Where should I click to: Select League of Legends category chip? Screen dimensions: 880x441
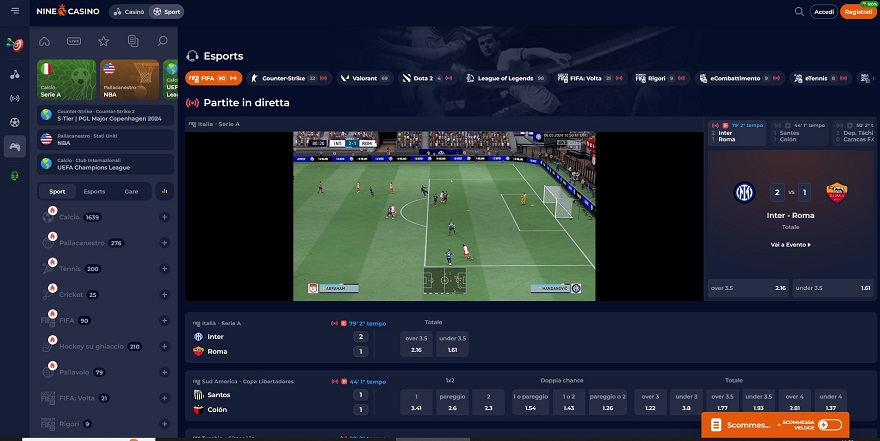pyautogui.click(x=506, y=78)
